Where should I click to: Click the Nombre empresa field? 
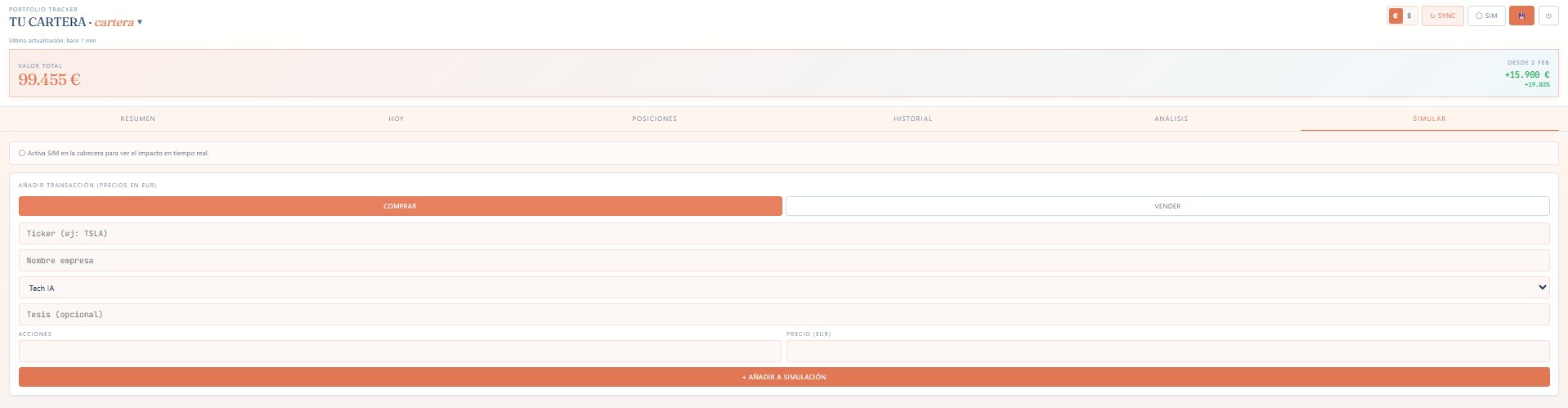(784, 261)
